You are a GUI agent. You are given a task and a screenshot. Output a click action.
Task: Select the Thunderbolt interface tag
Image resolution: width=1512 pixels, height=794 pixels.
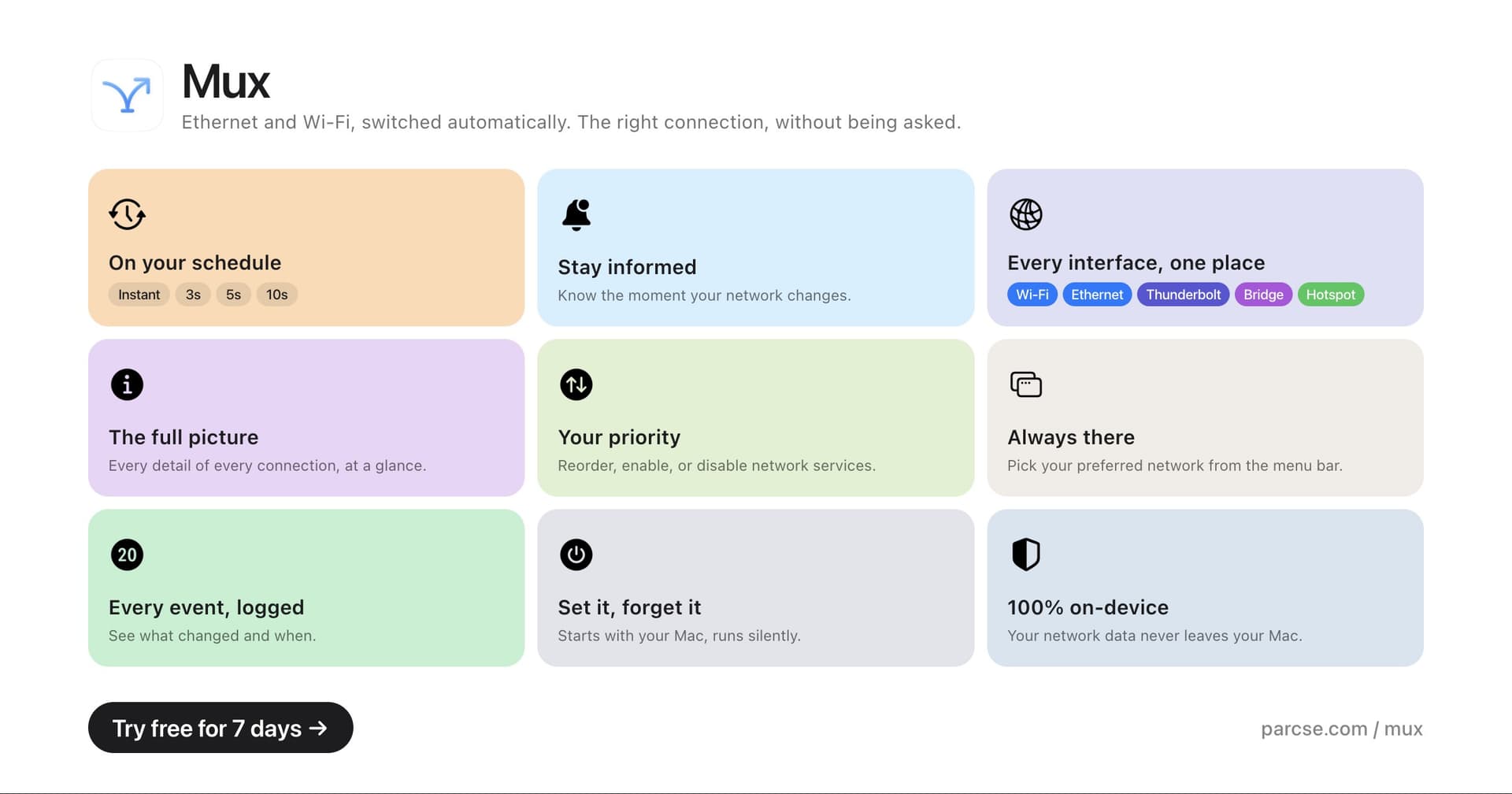1183,295
